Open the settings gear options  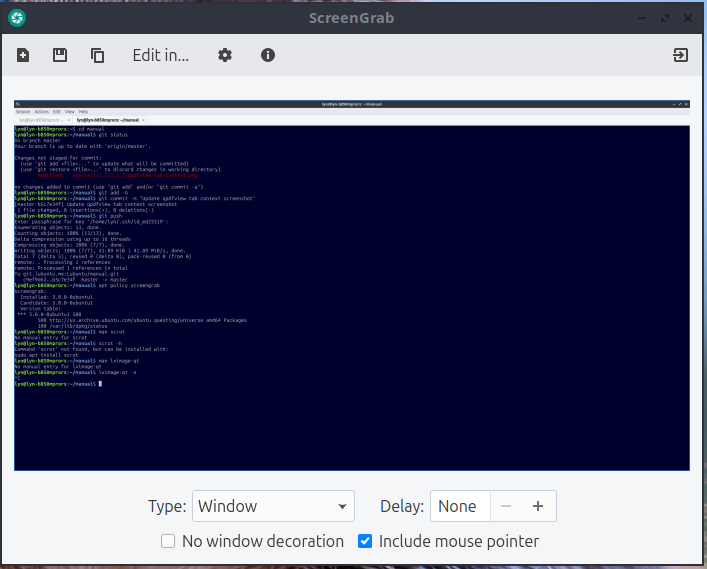[225, 55]
